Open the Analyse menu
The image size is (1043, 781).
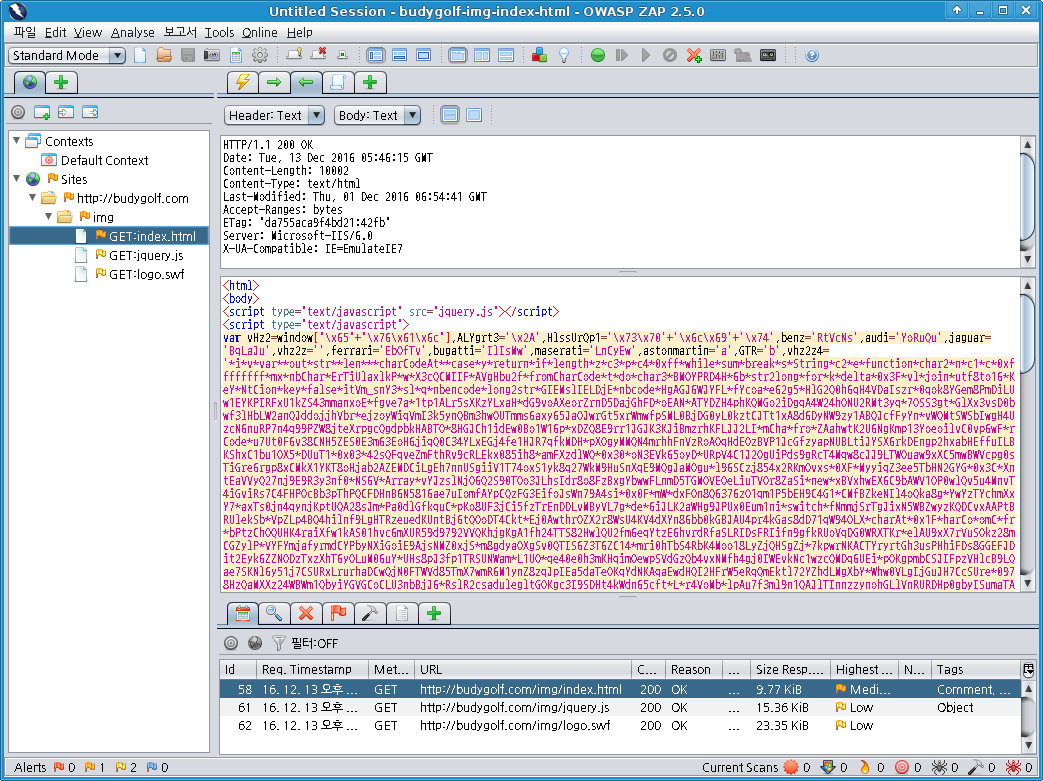132,32
